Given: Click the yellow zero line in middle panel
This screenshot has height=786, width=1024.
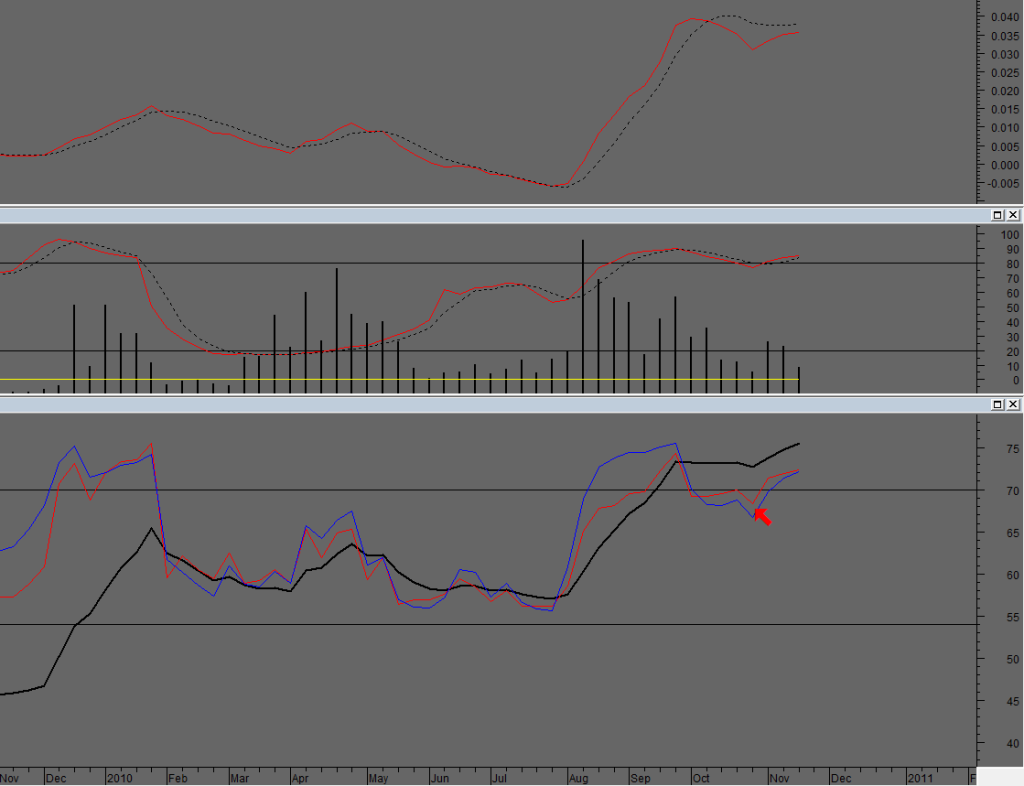Looking at the screenshot, I should (x=399, y=379).
